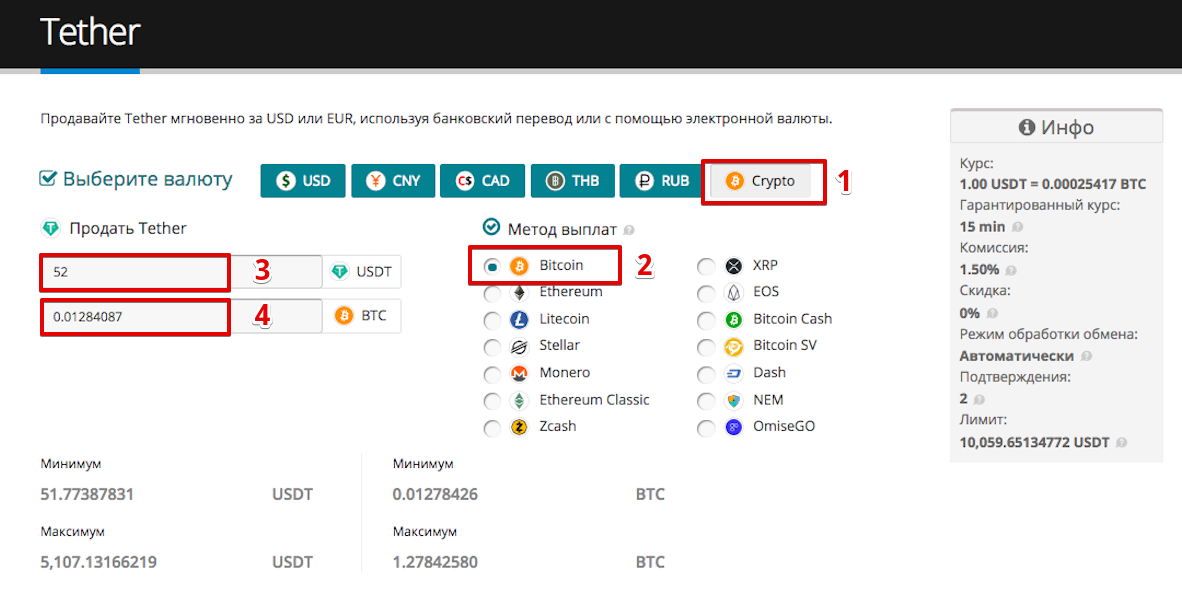Pick the Ethereum Classic radio button
The height and width of the screenshot is (590, 1182).
[492, 401]
